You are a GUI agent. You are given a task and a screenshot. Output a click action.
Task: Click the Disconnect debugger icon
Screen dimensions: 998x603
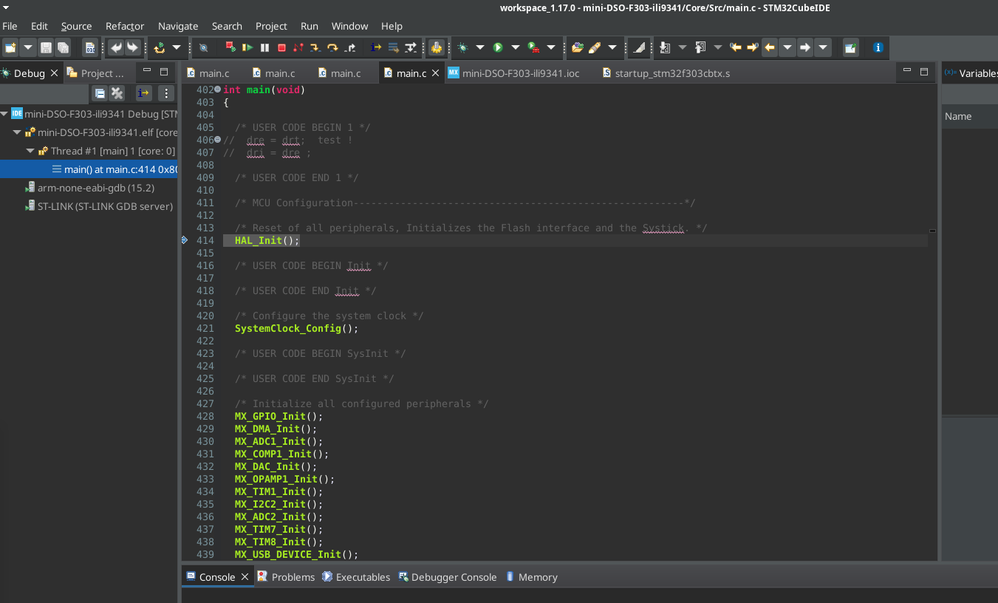(x=298, y=48)
